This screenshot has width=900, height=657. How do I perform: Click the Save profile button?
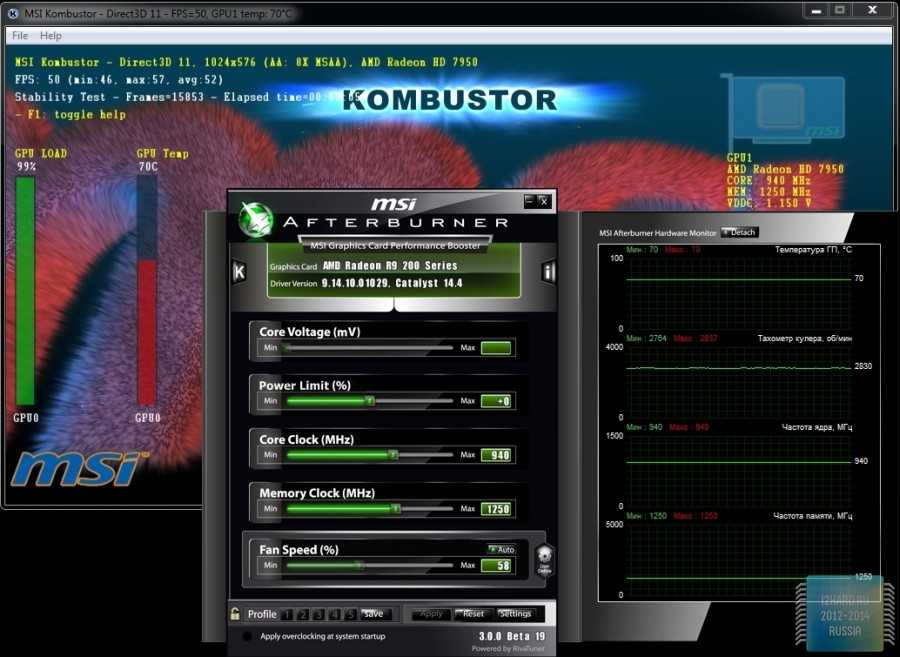(373, 614)
